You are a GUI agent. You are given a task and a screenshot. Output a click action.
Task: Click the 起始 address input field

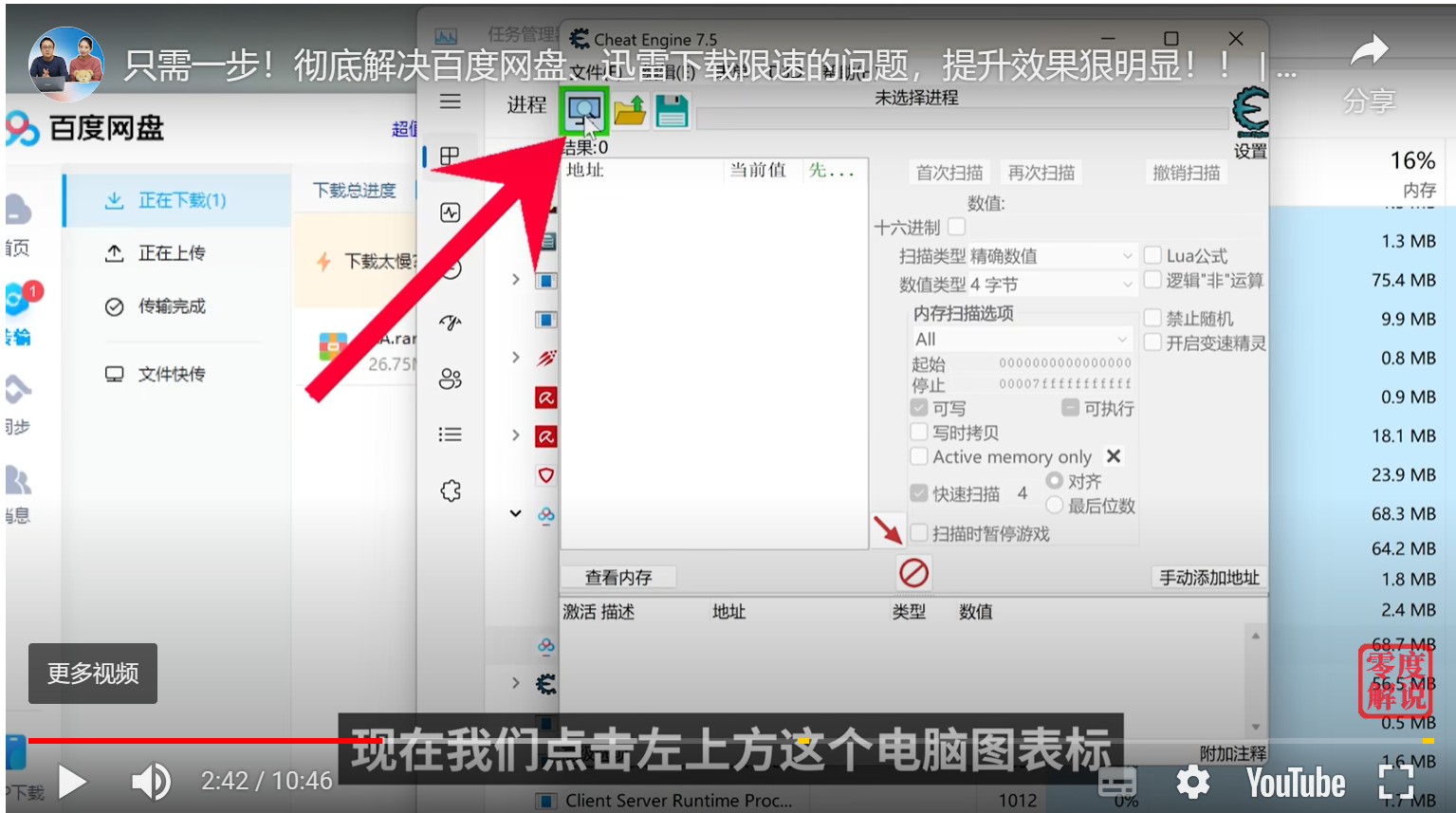pyautogui.click(x=1064, y=362)
